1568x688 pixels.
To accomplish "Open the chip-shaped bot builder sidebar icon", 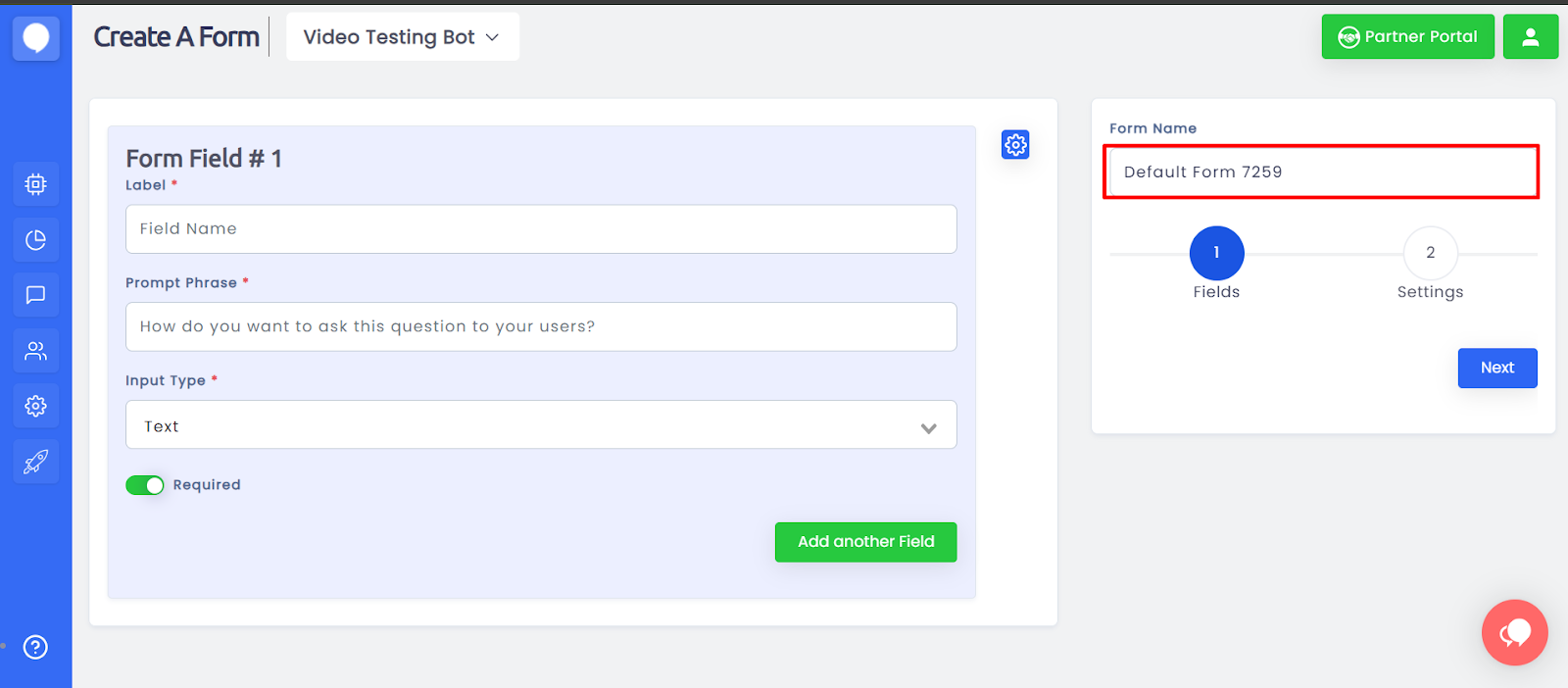I will click(36, 184).
